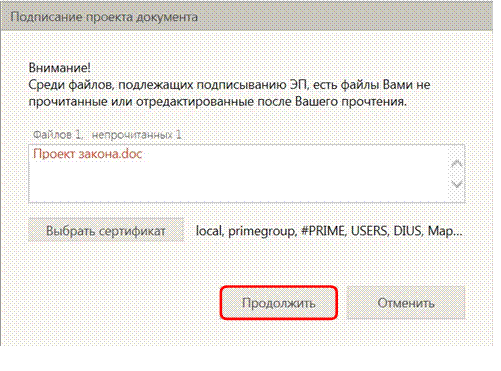
Task: Open the Выбрать сертификат dialog
Action: coord(106,230)
